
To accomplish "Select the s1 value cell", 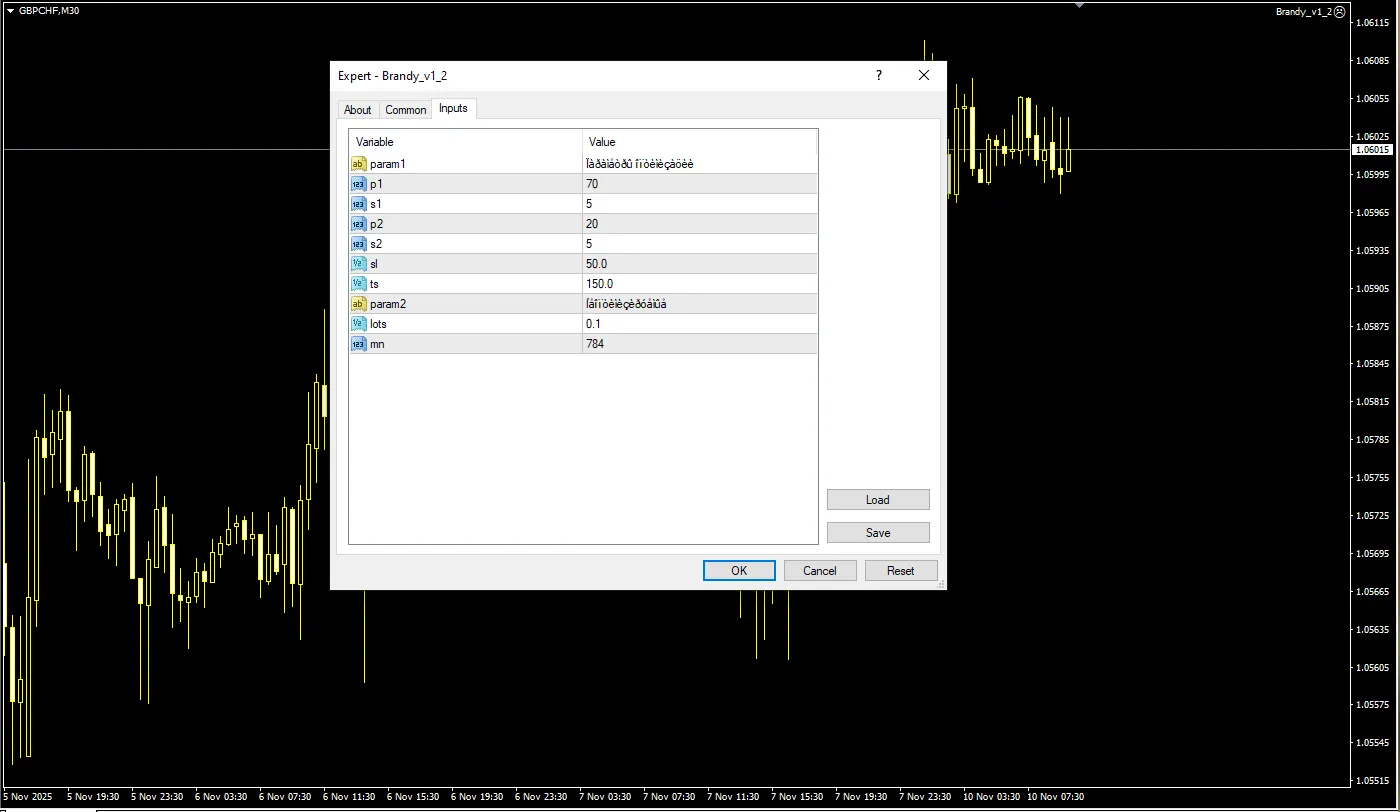I will click(700, 203).
